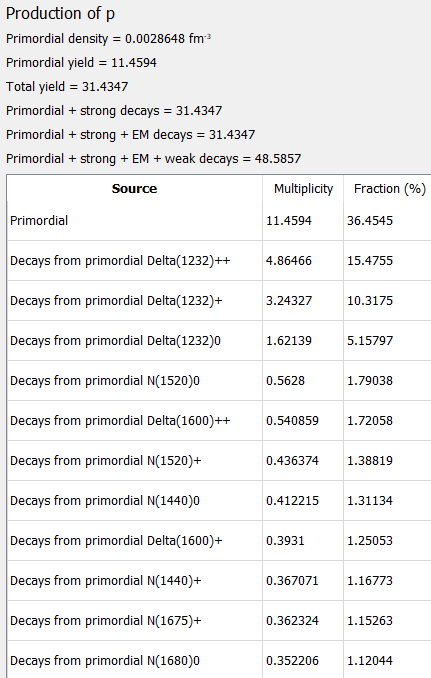Click the multiplicity cell 11.4594
The height and width of the screenshot is (678, 431).
click(x=289, y=221)
